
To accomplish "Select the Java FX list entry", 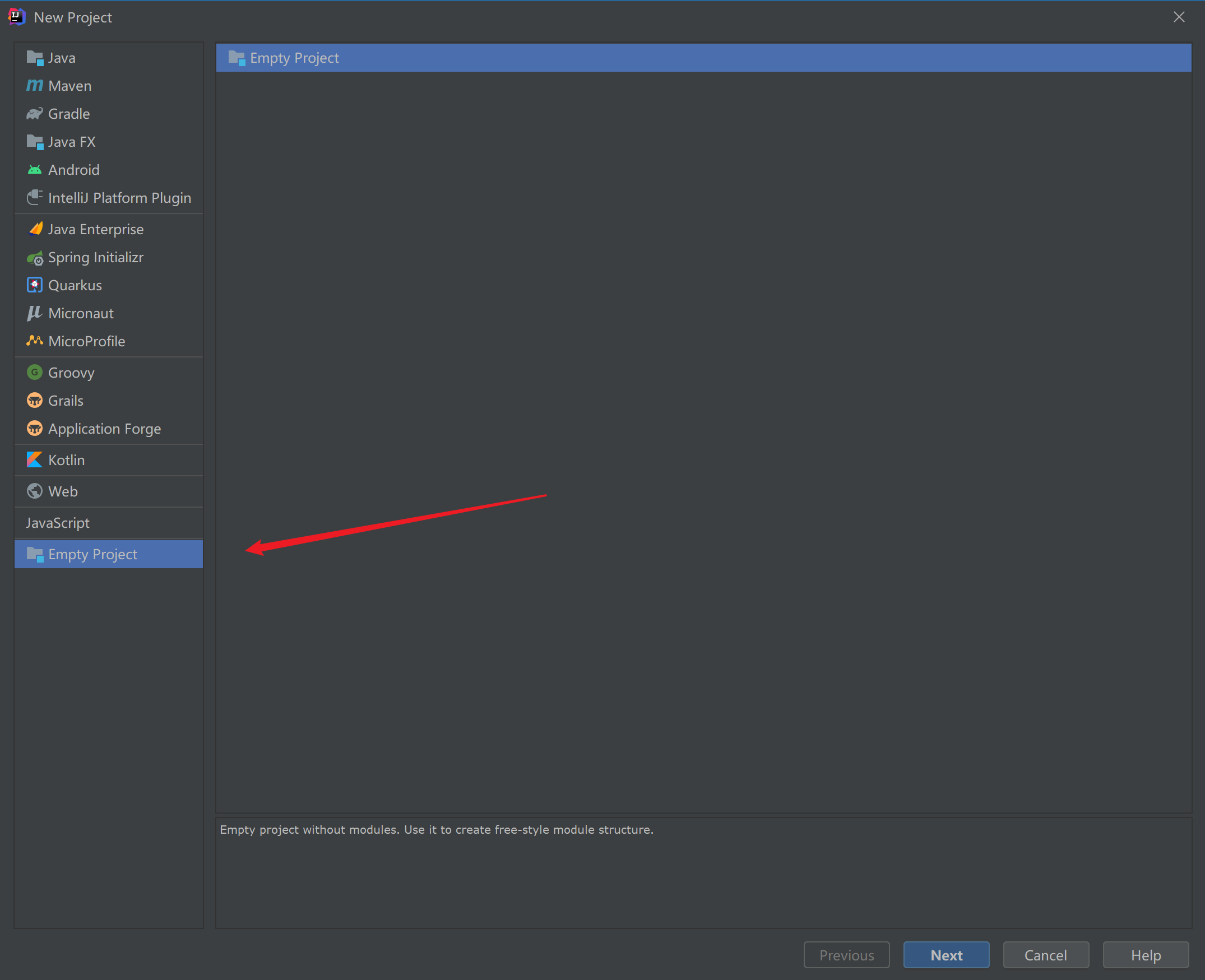I will click(x=72, y=142).
